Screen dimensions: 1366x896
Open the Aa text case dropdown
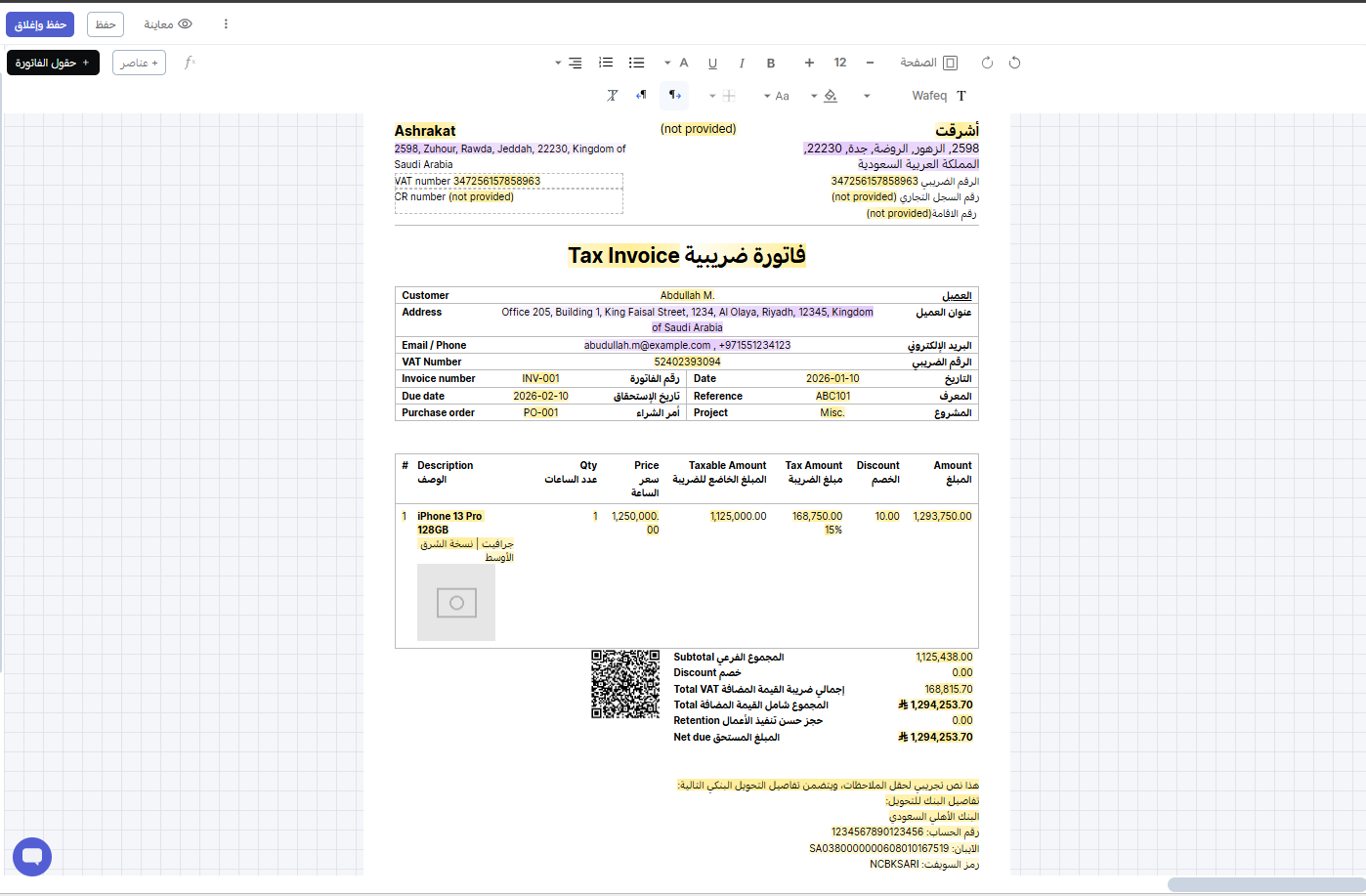coord(776,96)
